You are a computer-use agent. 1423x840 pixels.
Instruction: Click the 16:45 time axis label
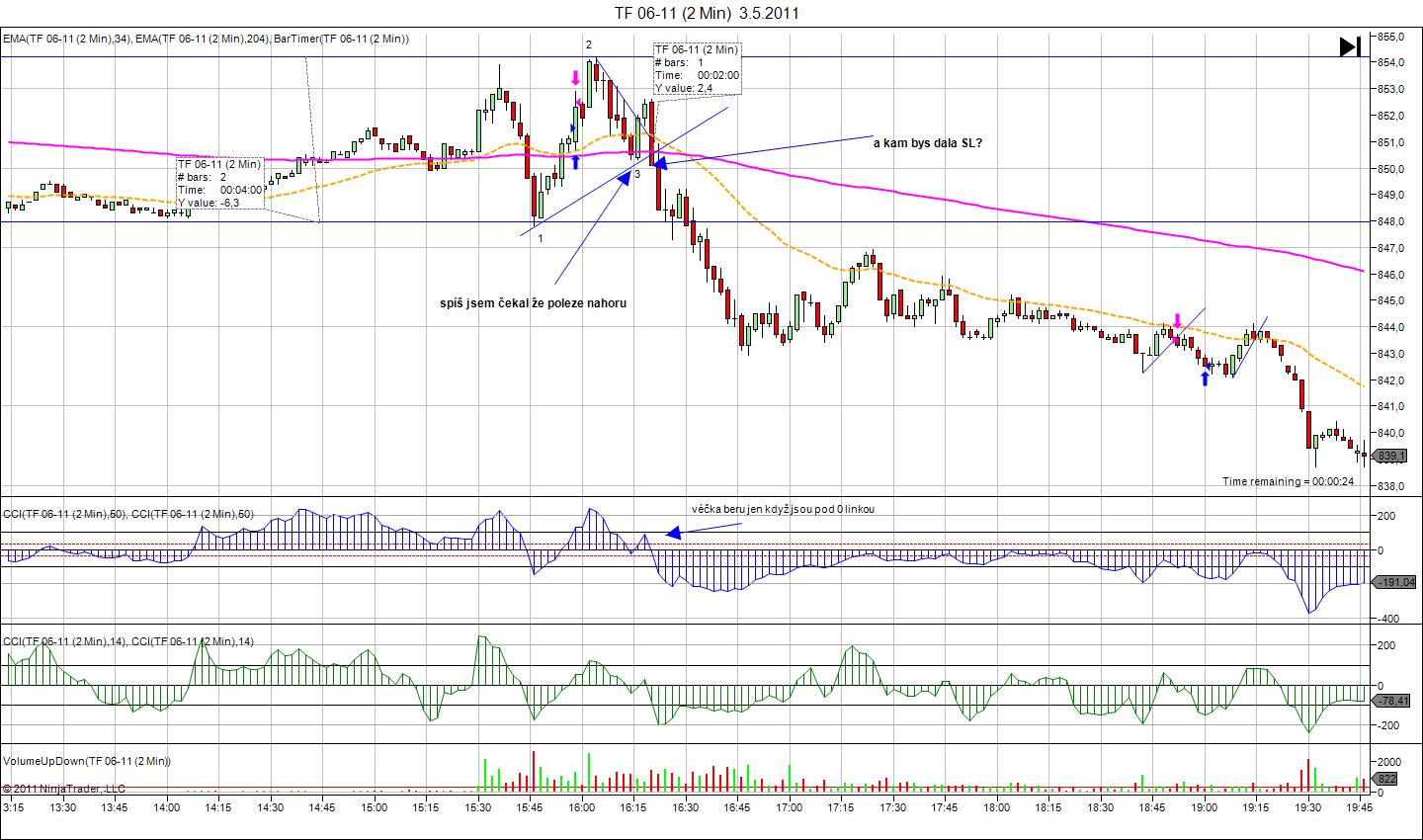[737, 807]
